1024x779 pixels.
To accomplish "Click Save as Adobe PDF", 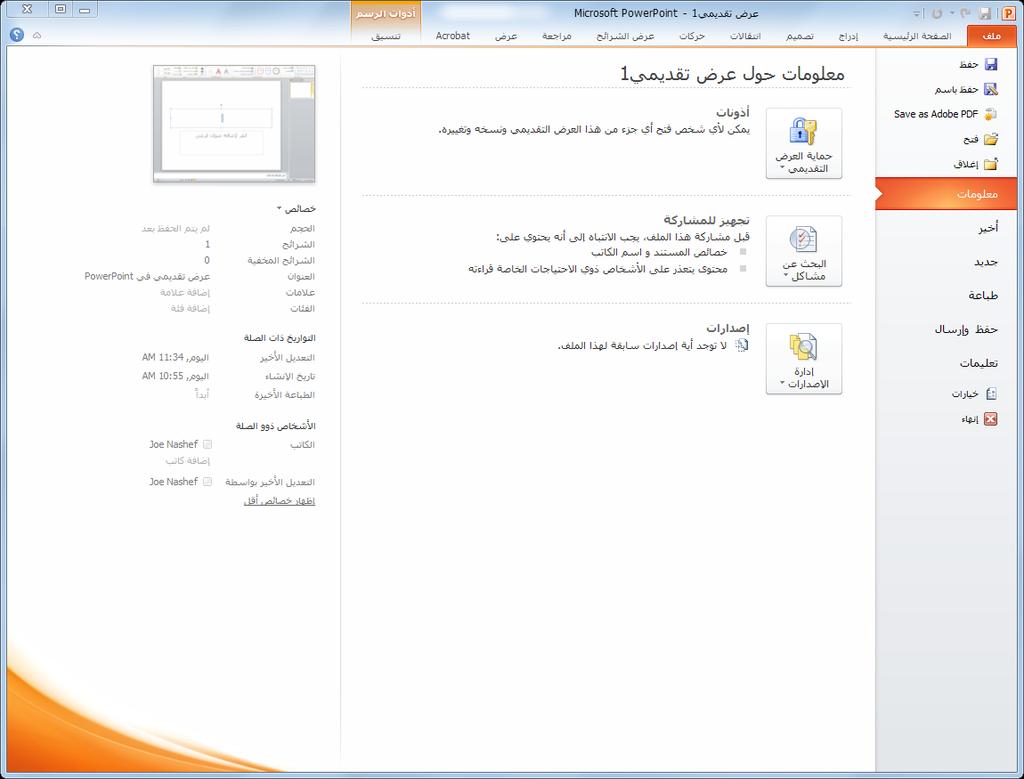I will (x=945, y=114).
